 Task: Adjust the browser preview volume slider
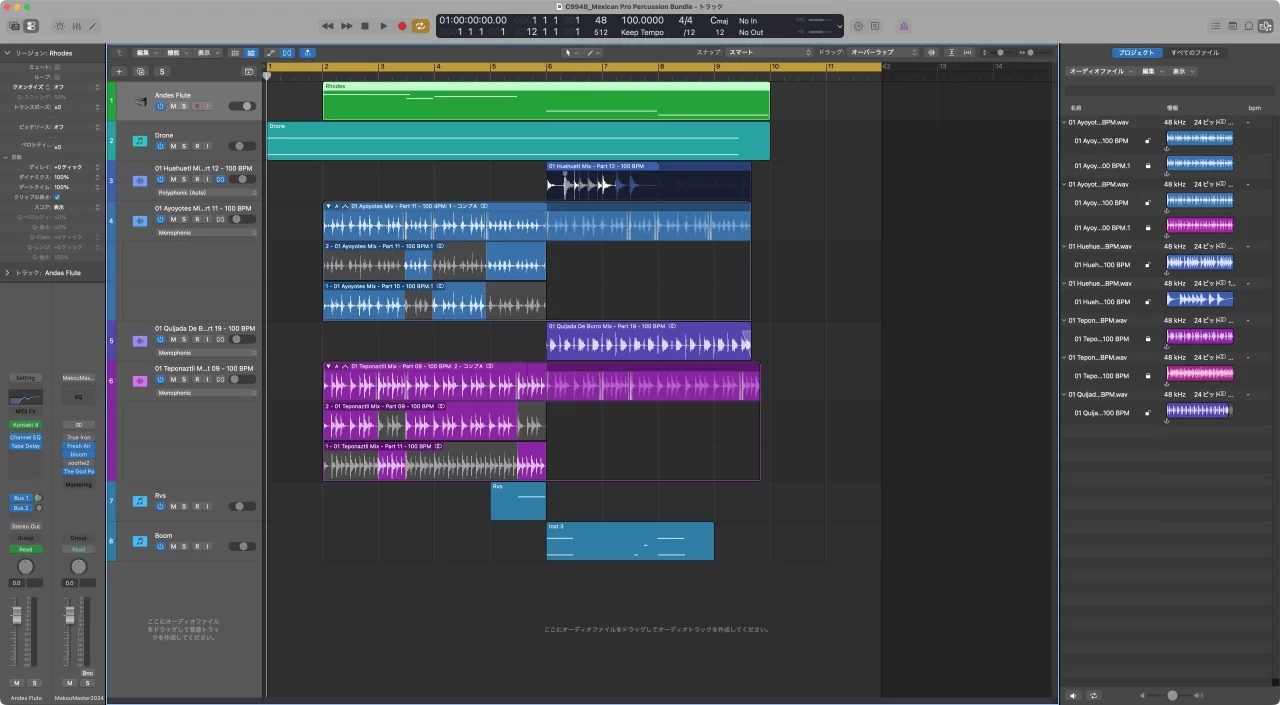(x=1172, y=695)
